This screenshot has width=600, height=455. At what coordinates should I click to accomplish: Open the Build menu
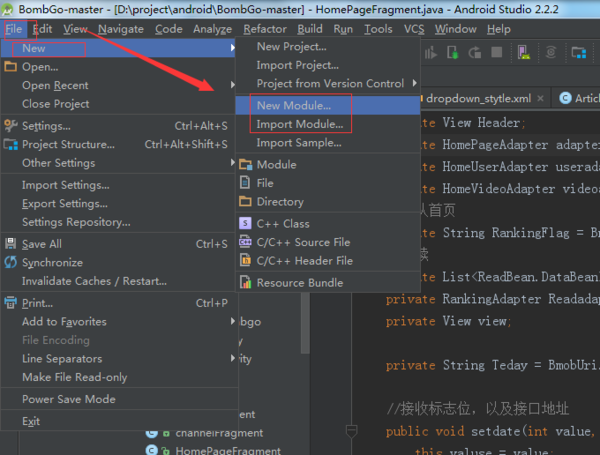click(310, 29)
